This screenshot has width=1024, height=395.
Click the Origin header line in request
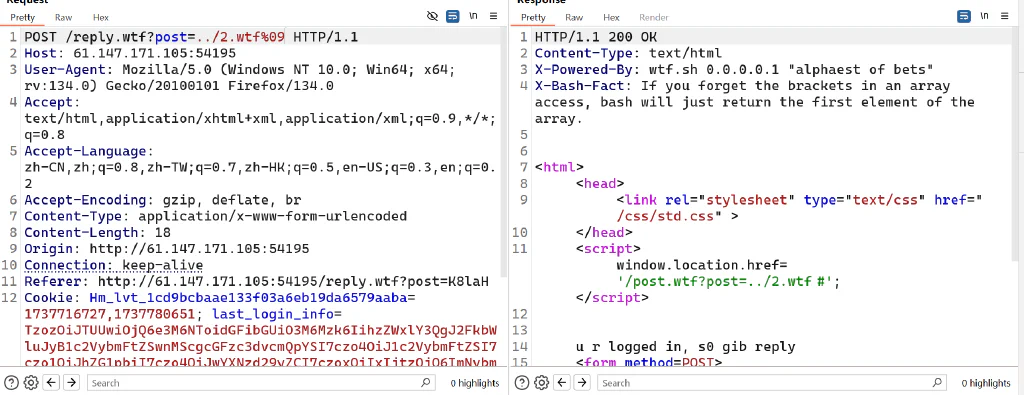point(167,249)
